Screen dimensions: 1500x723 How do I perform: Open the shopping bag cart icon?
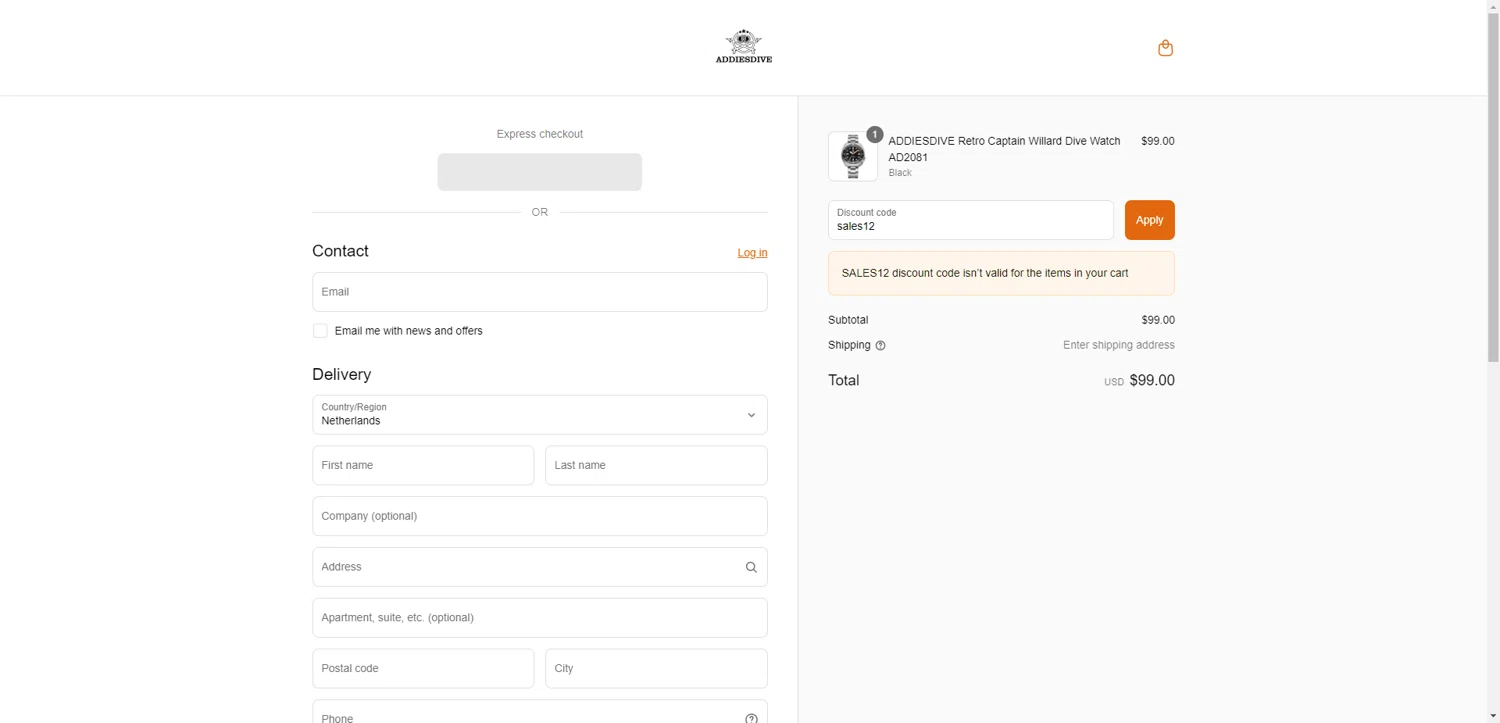click(x=1165, y=48)
